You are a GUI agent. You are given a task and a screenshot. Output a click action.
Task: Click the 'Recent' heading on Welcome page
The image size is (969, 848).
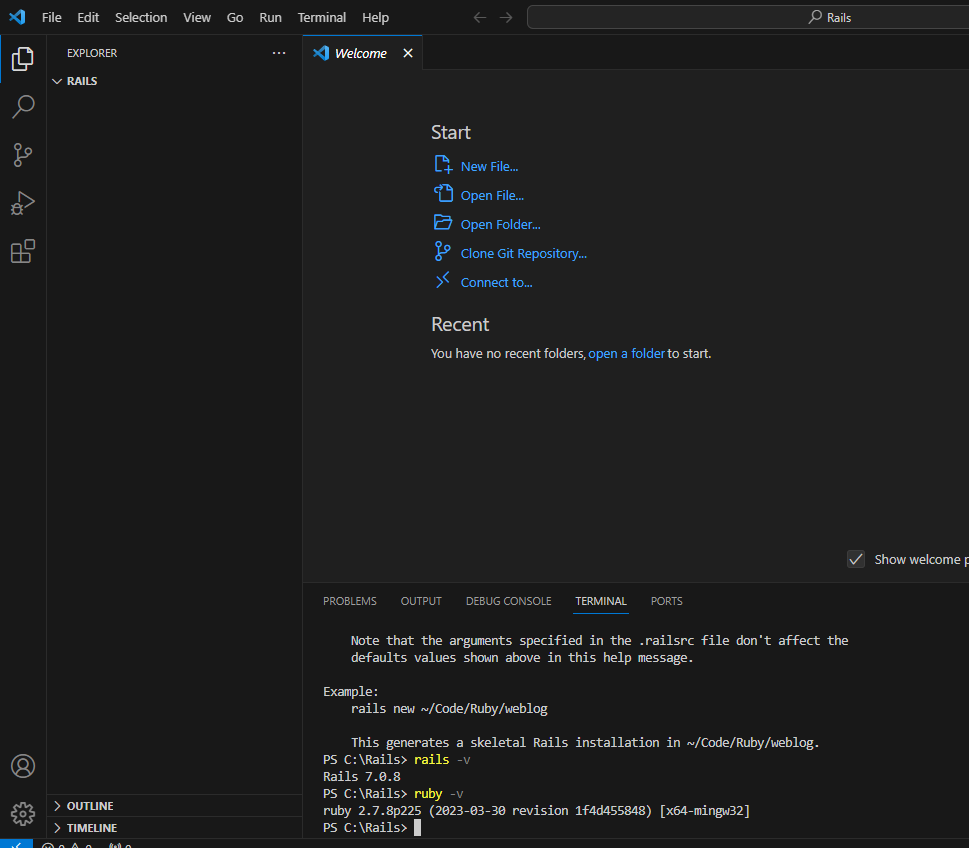460,324
